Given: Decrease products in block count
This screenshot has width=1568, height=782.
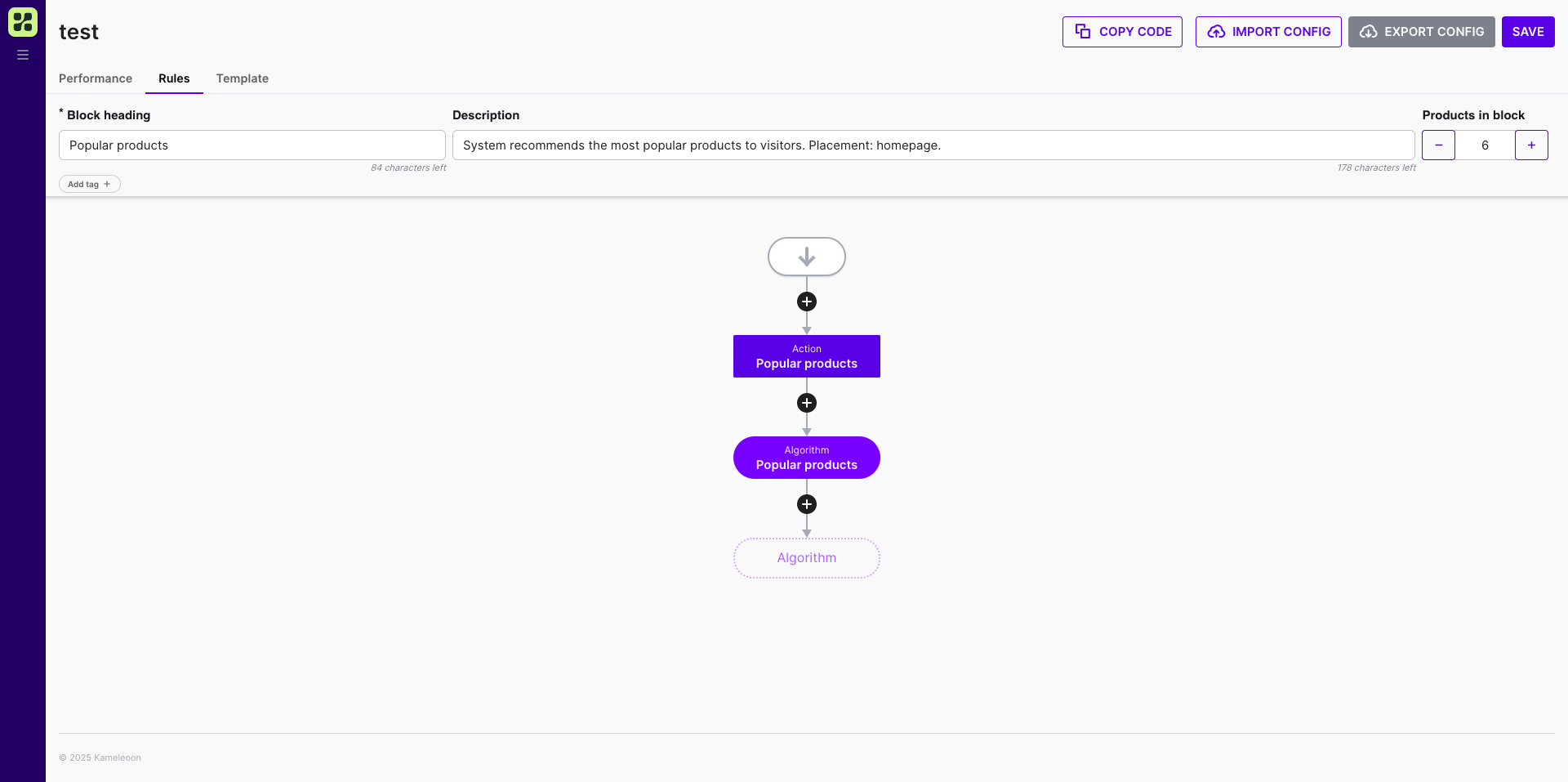Looking at the screenshot, I should (x=1438, y=145).
